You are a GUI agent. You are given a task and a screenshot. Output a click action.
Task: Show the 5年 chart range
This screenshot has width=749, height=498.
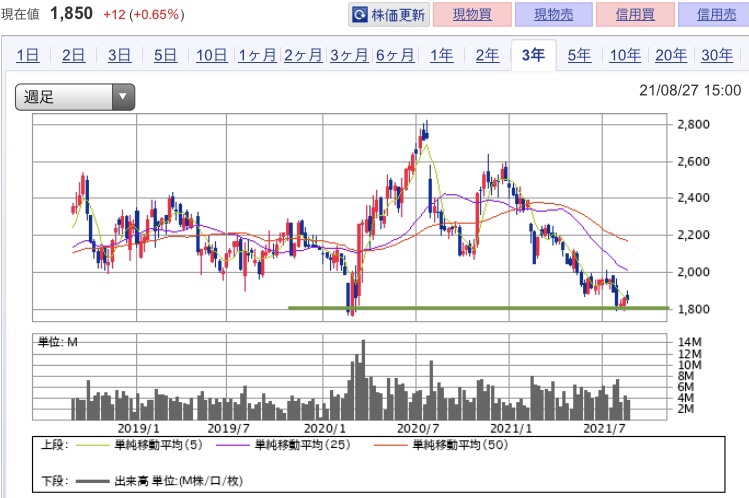579,55
